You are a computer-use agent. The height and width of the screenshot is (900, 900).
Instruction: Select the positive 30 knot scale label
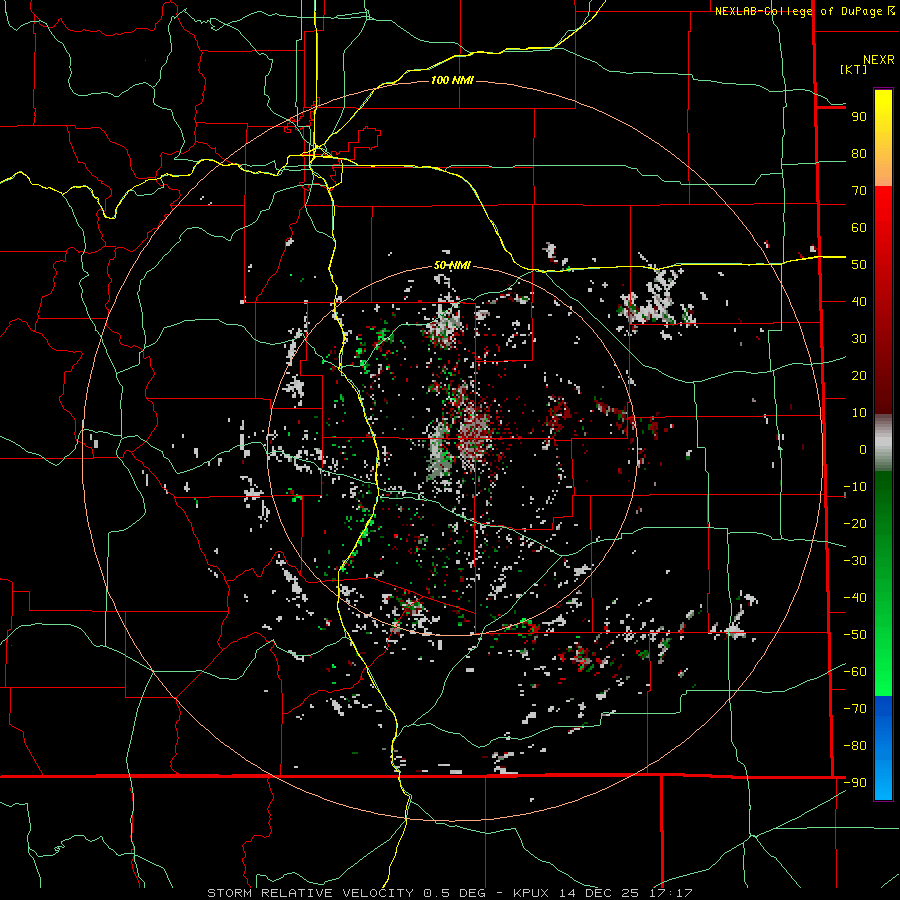[859, 339]
